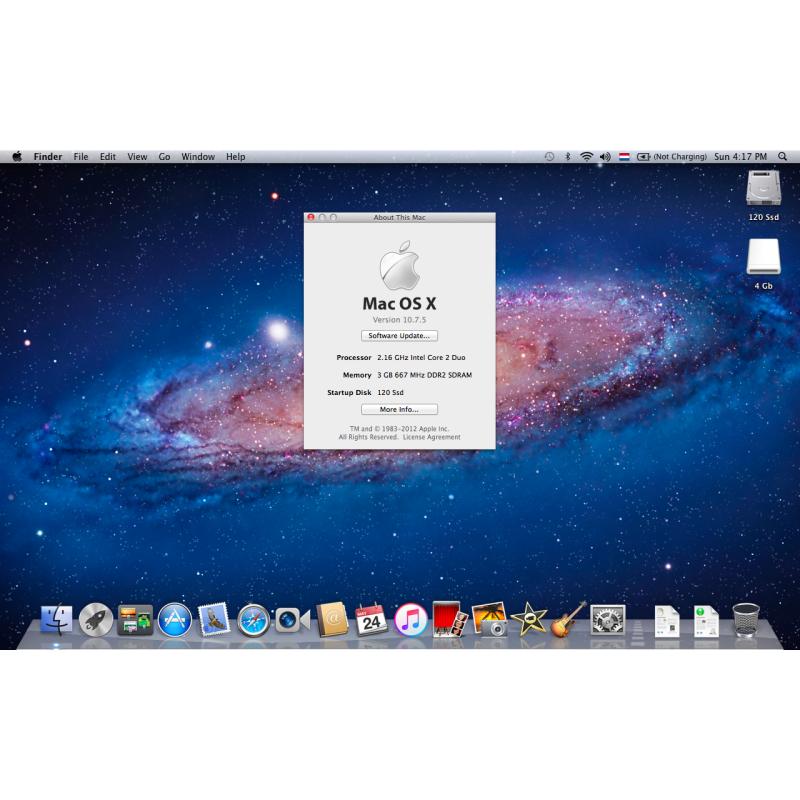The image size is (800, 800).
Task: Open iMovie star icon in Dock
Action: coord(529,619)
